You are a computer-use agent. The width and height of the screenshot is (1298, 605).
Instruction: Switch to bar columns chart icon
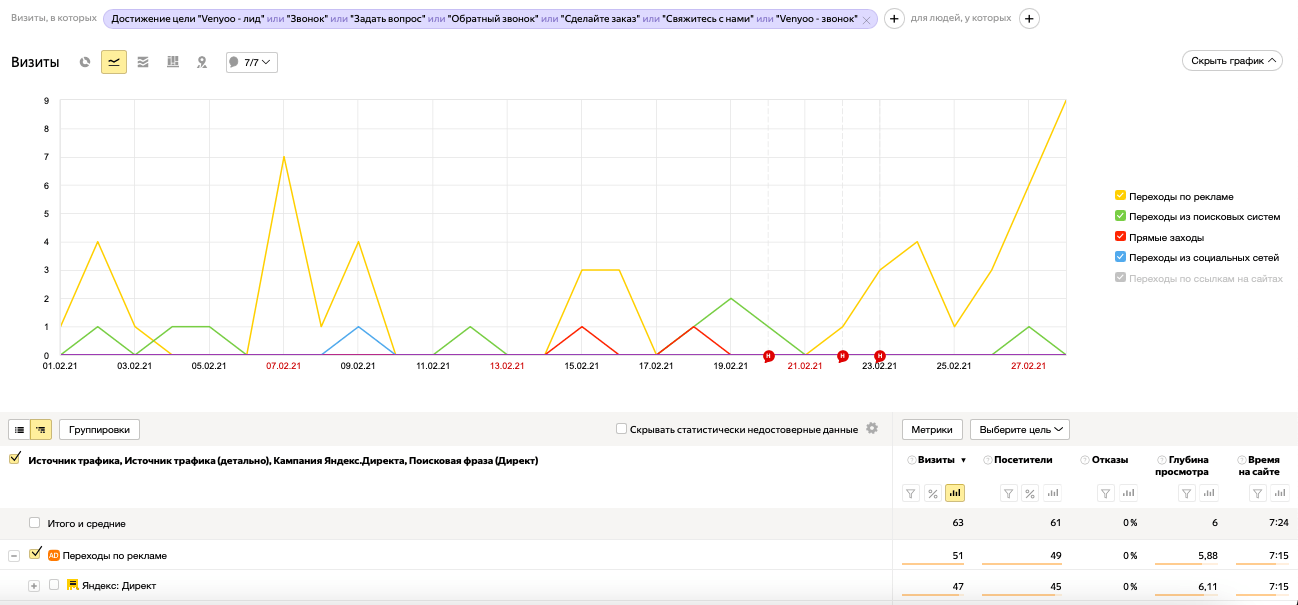click(172, 62)
